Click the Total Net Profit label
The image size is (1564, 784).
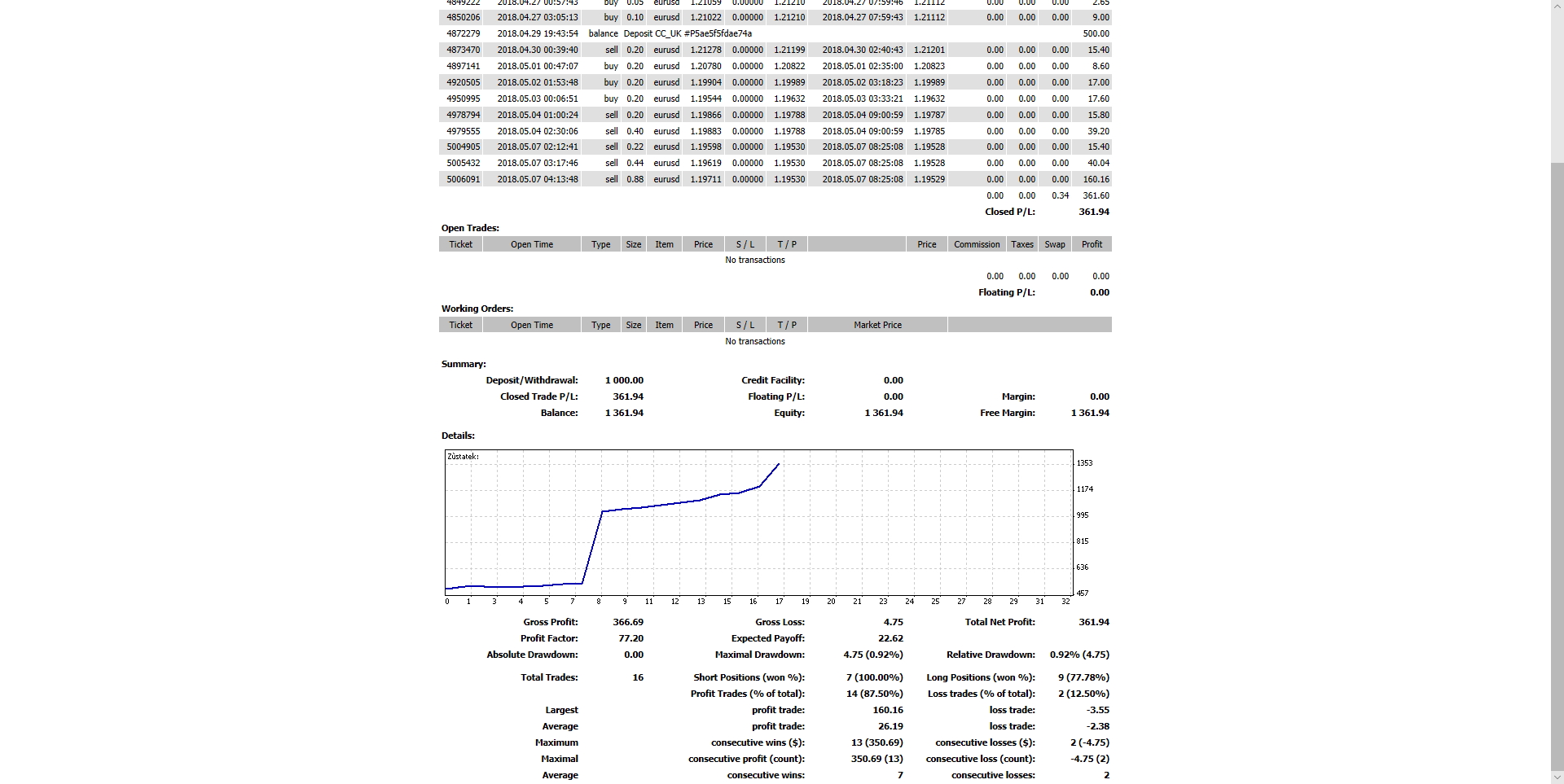[x=1000, y=622]
